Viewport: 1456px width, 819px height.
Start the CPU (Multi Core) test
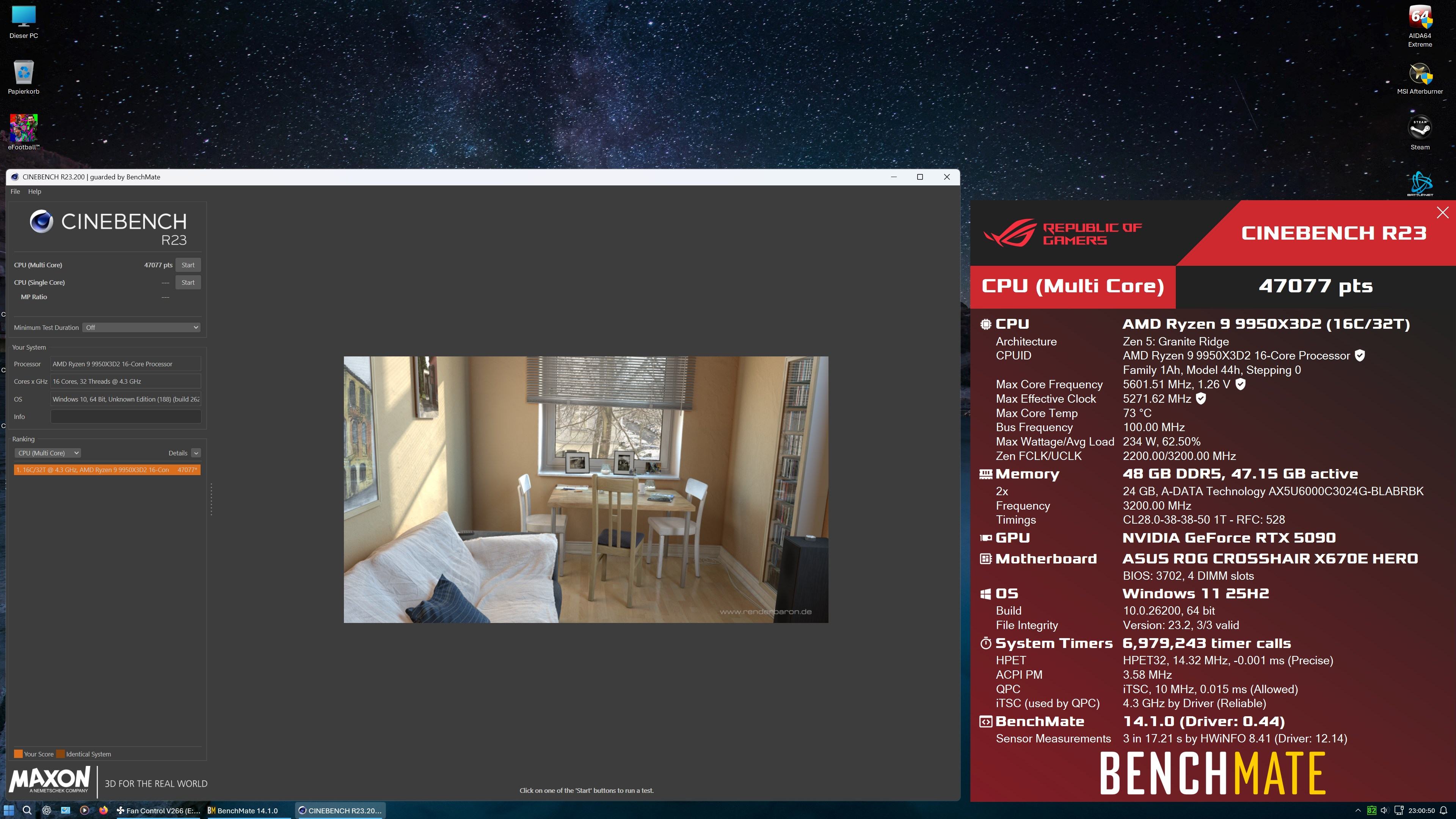pyautogui.click(x=188, y=265)
